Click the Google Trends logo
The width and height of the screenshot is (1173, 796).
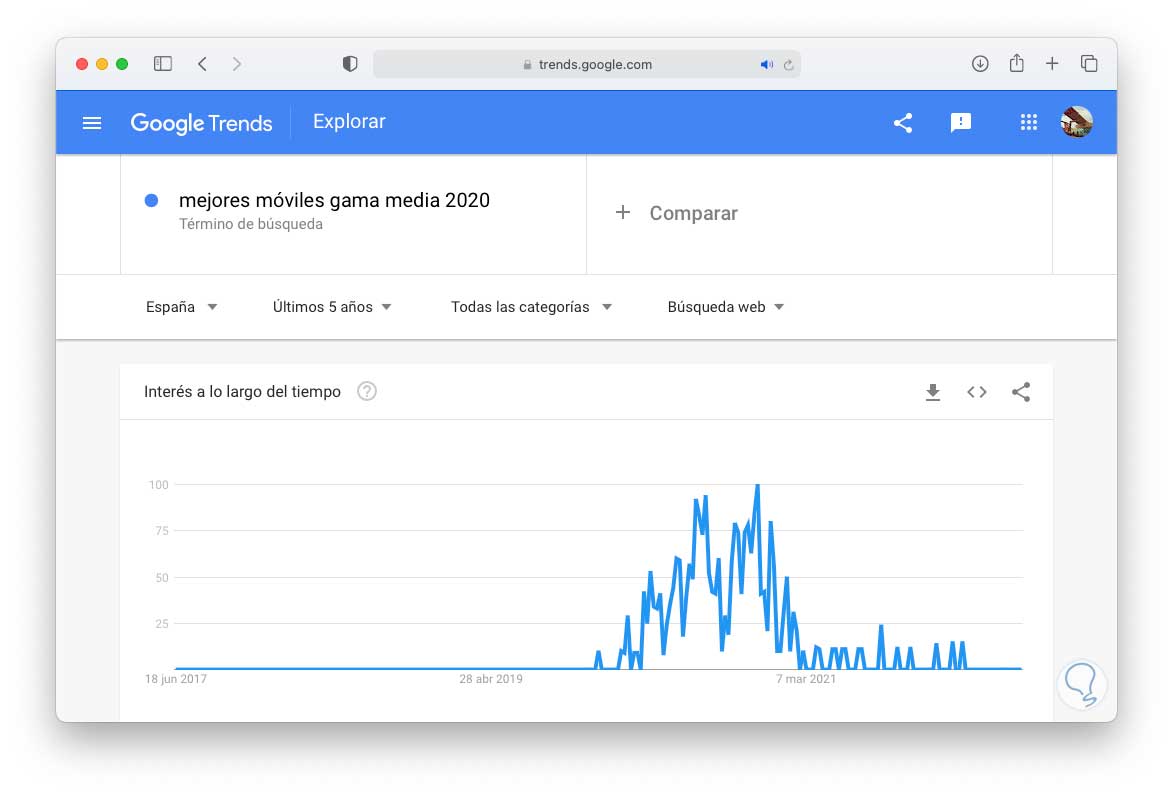(x=201, y=123)
